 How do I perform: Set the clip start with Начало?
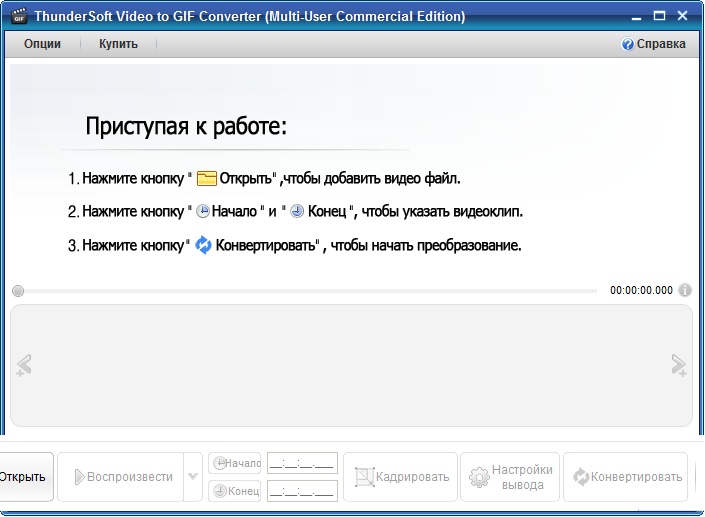coord(235,463)
